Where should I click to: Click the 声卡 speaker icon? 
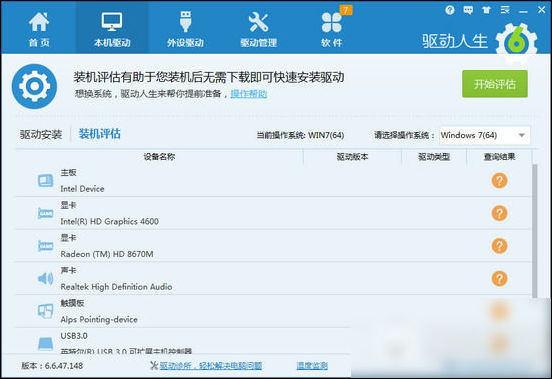45,279
